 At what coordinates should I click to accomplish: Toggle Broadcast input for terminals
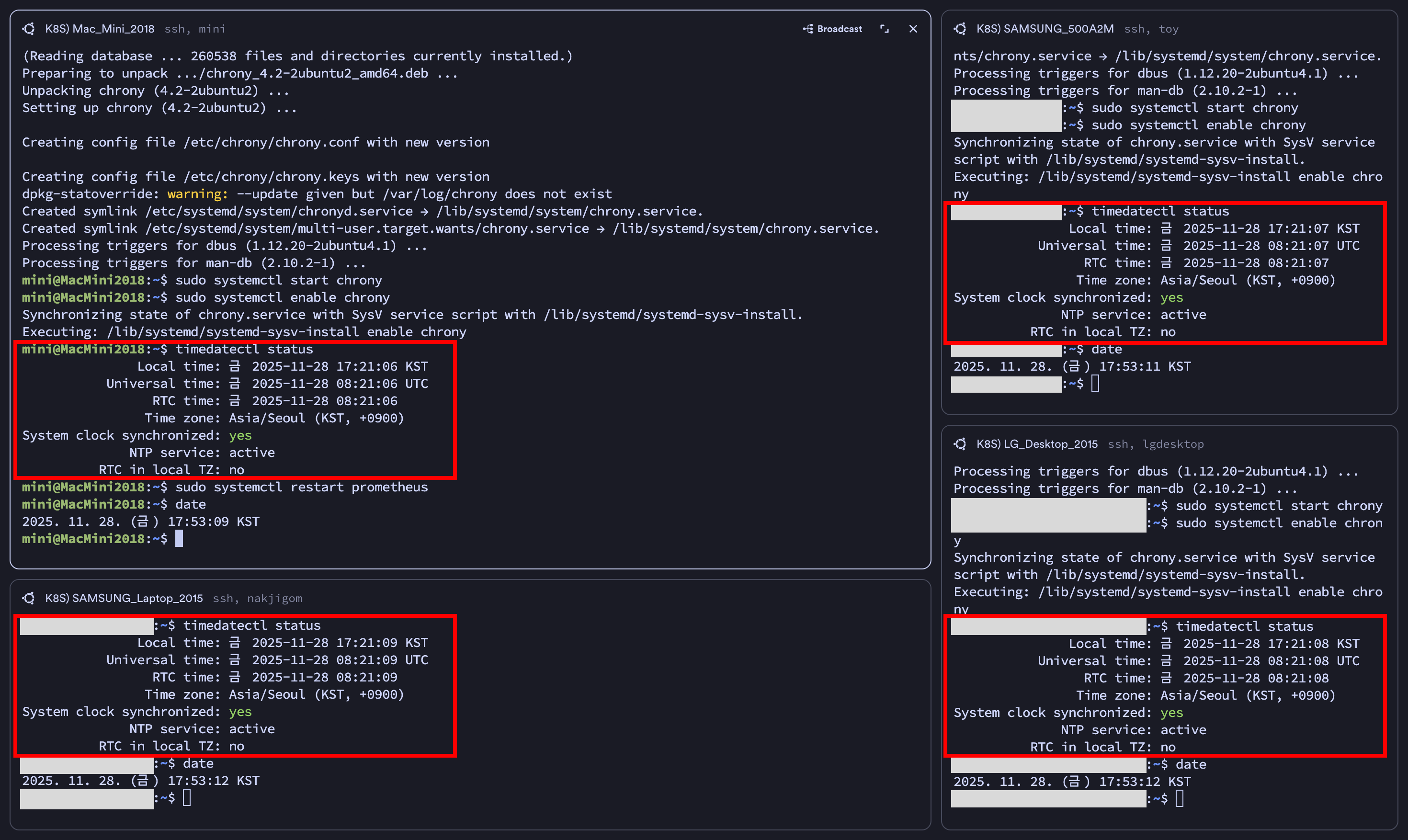click(x=839, y=29)
